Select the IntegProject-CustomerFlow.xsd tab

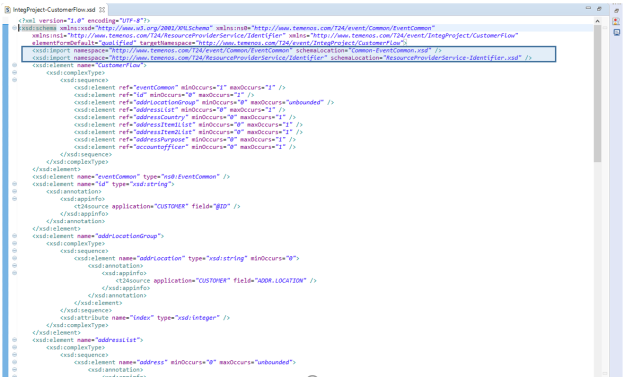54,10
